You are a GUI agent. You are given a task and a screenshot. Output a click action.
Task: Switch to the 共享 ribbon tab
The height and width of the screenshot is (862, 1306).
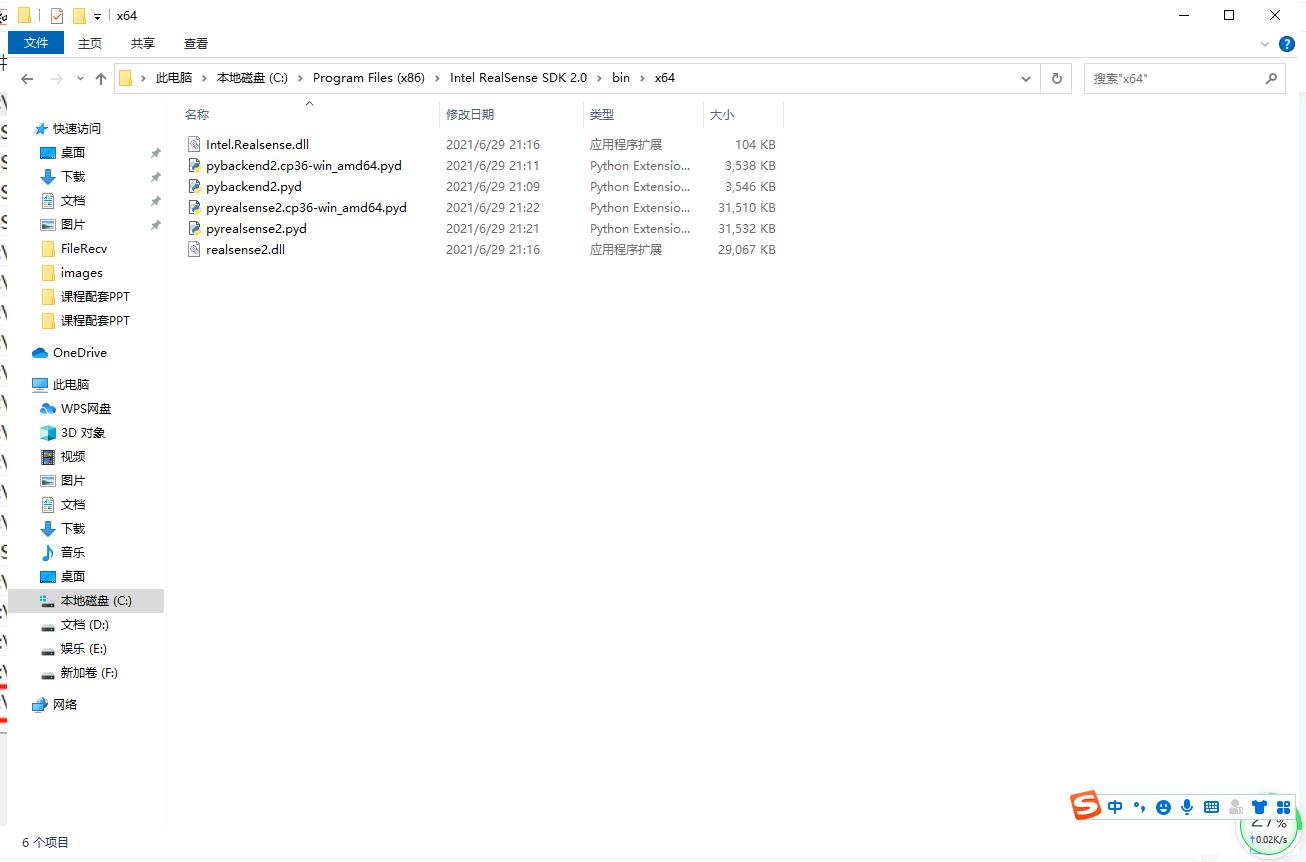point(143,43)
